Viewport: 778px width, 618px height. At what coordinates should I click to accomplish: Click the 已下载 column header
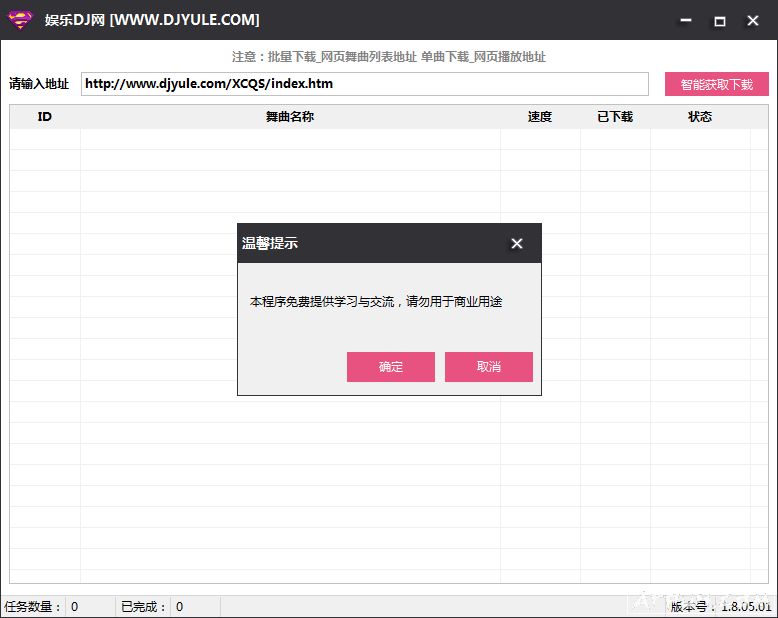click(x=615, y=117)
